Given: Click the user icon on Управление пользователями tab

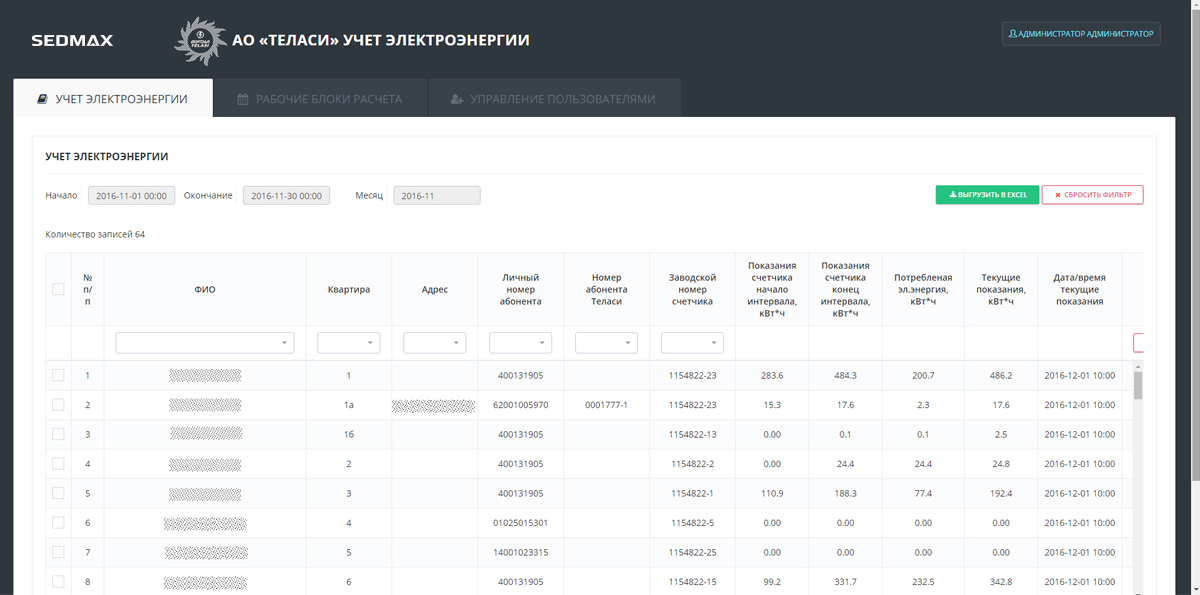Looking at the screenshot, I should 457,99.
